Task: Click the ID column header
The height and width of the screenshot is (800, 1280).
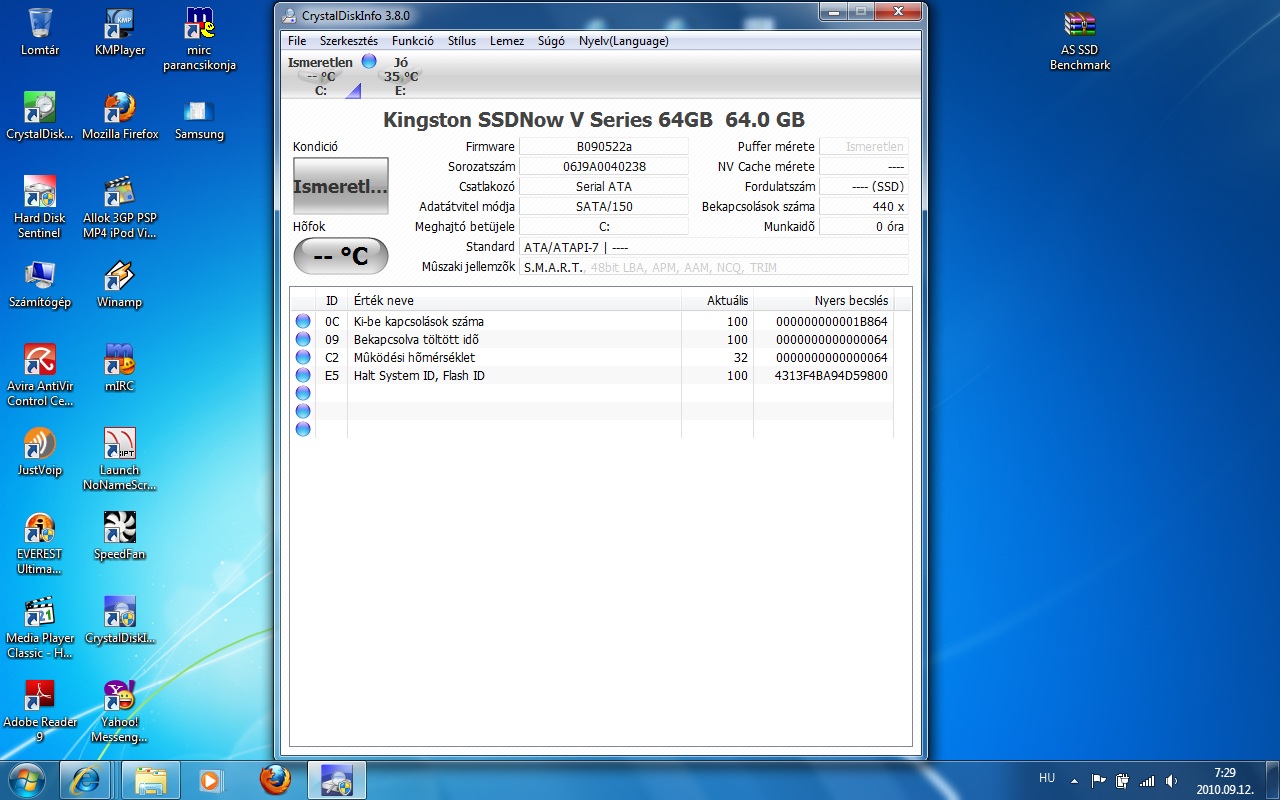Action: click(x=332, y=300)
